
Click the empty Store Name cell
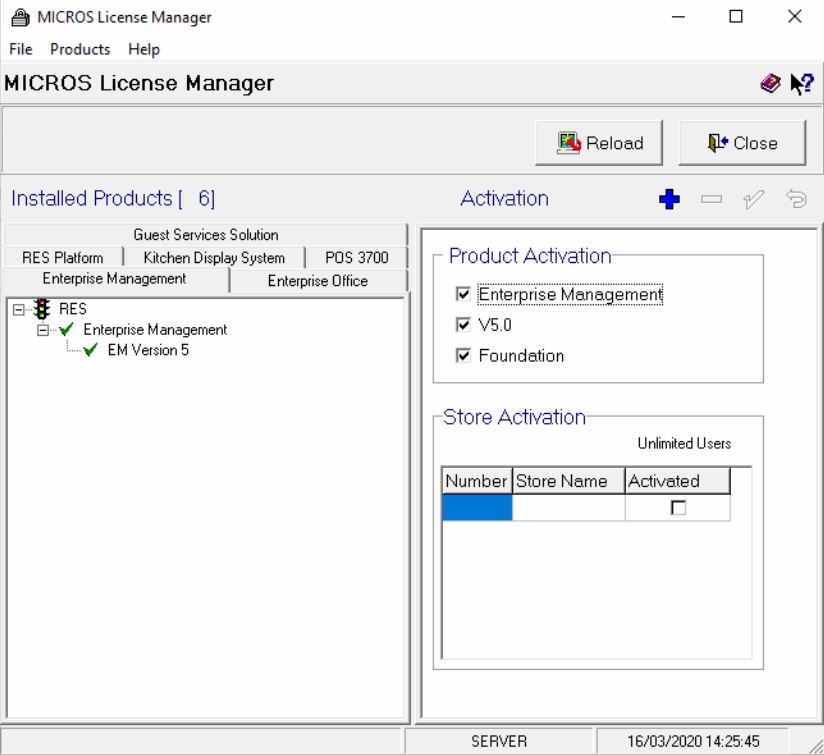click(569, 508)
